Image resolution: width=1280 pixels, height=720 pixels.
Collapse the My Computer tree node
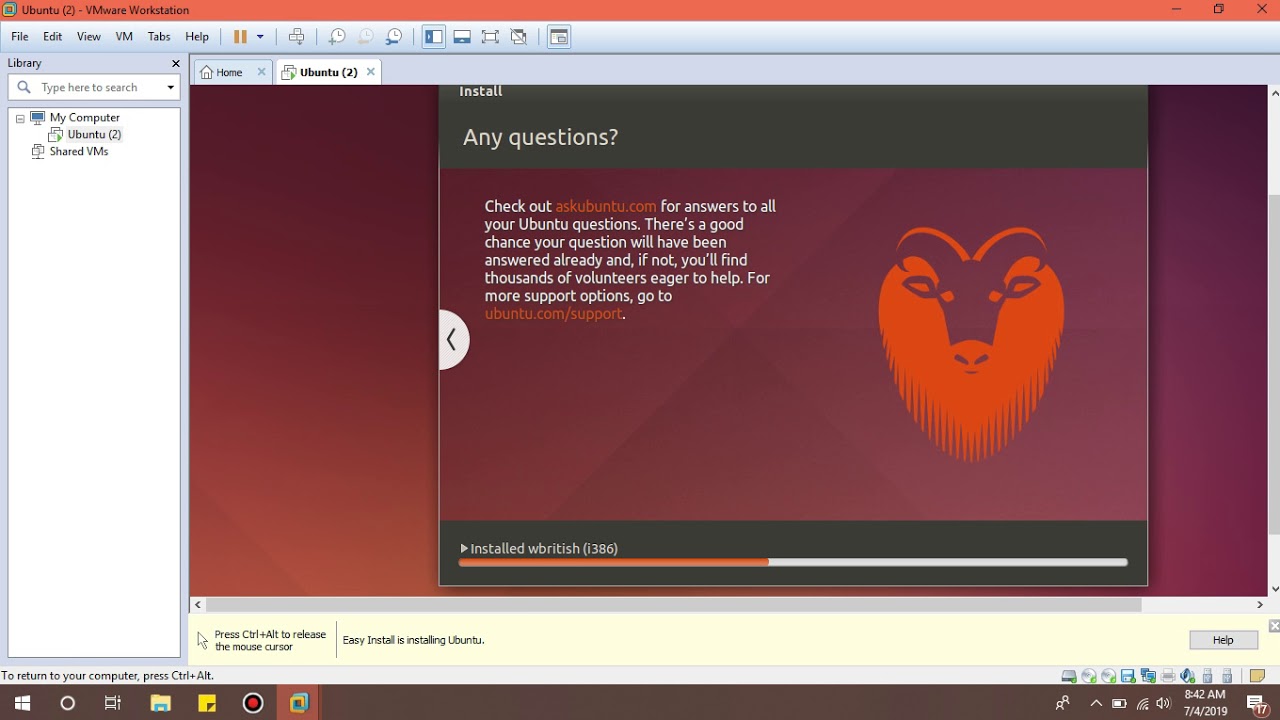[20, 118]
